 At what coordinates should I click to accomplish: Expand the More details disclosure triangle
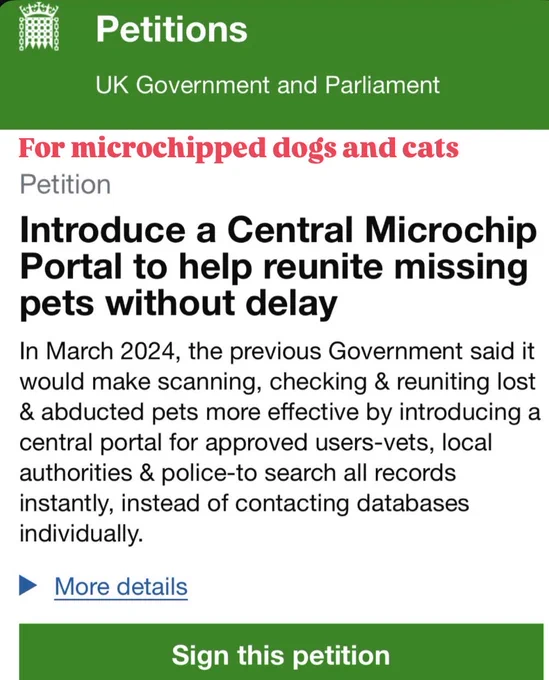click(28, 585)
